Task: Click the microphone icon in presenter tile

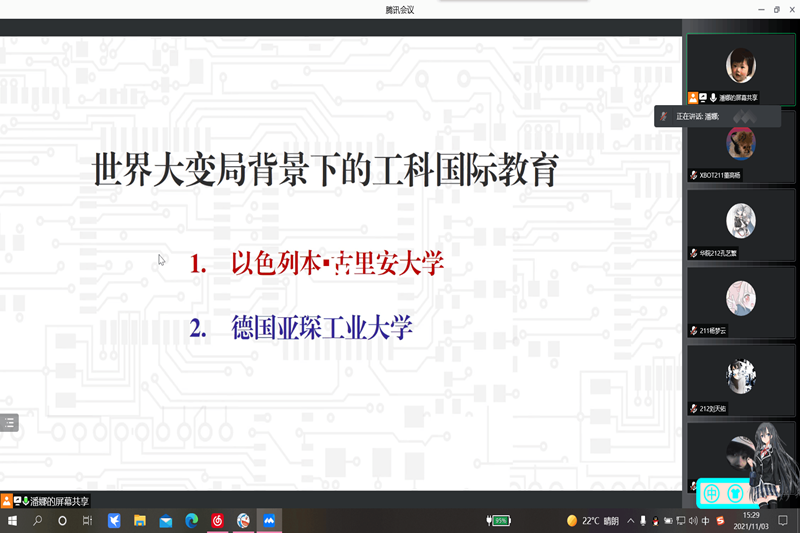Action: (713, 97)
